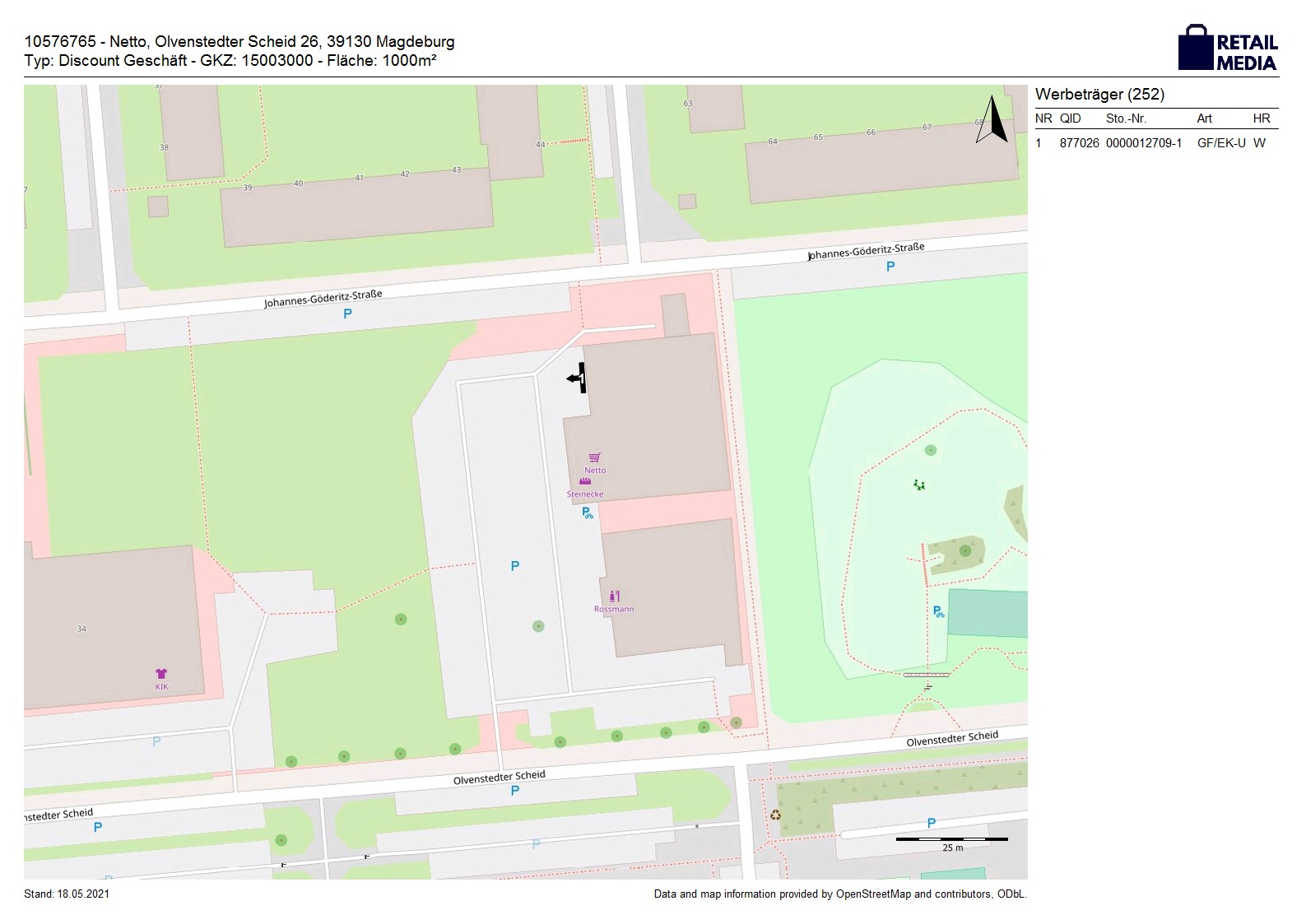Click the Retail Media logo

[x=1228, y=49]
